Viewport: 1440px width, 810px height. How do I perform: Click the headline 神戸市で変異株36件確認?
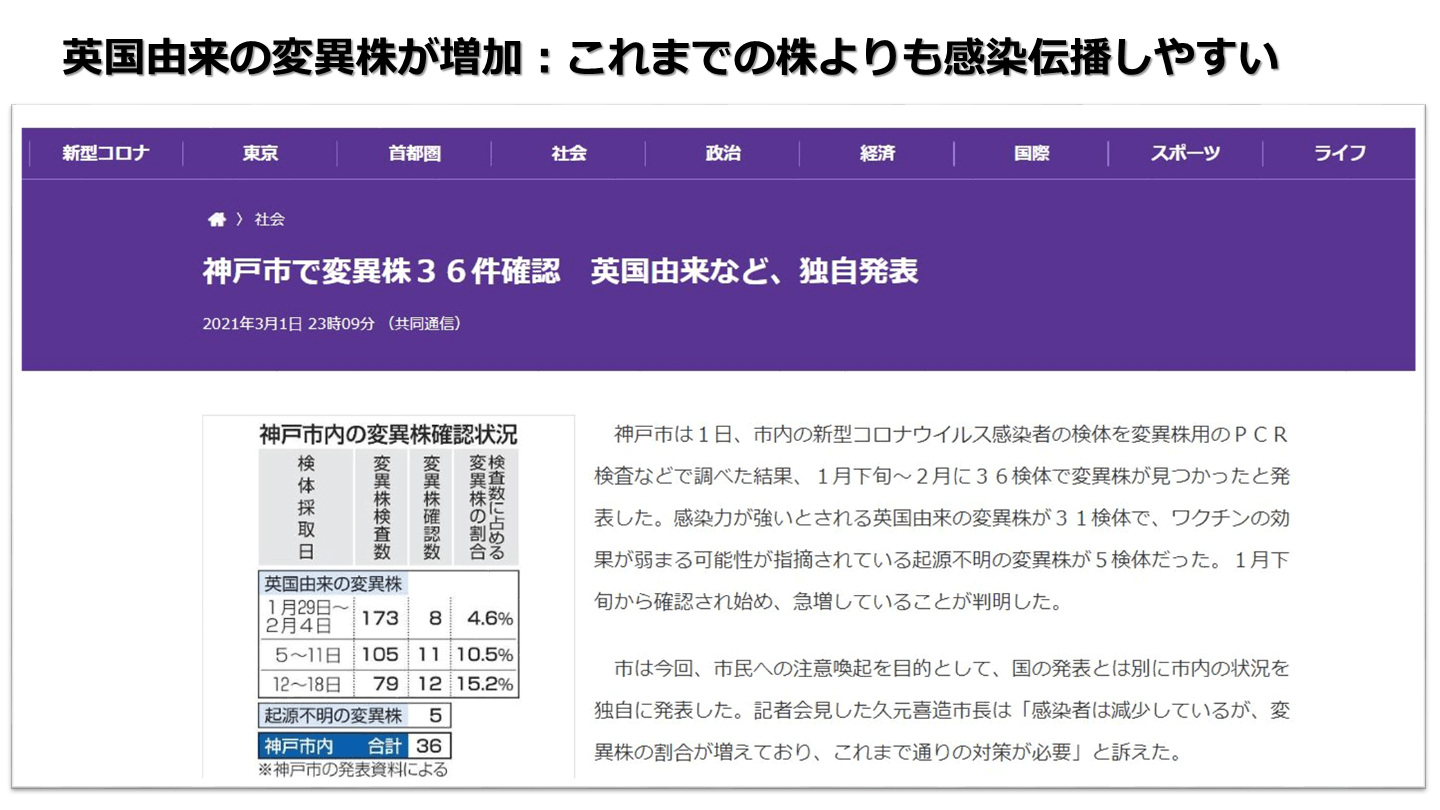coord(560,272)
